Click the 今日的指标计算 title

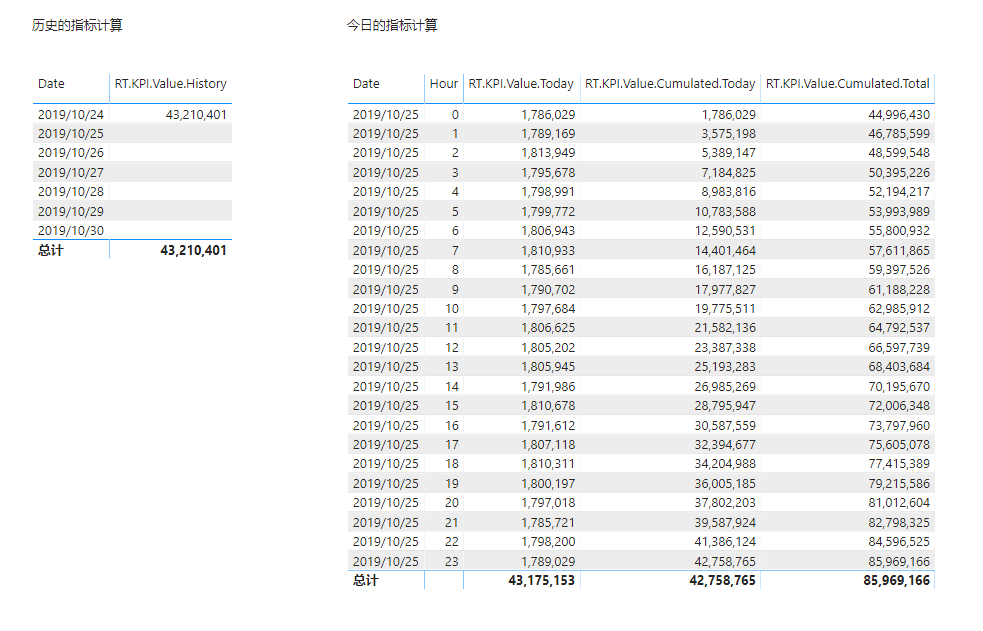[392, 25]
